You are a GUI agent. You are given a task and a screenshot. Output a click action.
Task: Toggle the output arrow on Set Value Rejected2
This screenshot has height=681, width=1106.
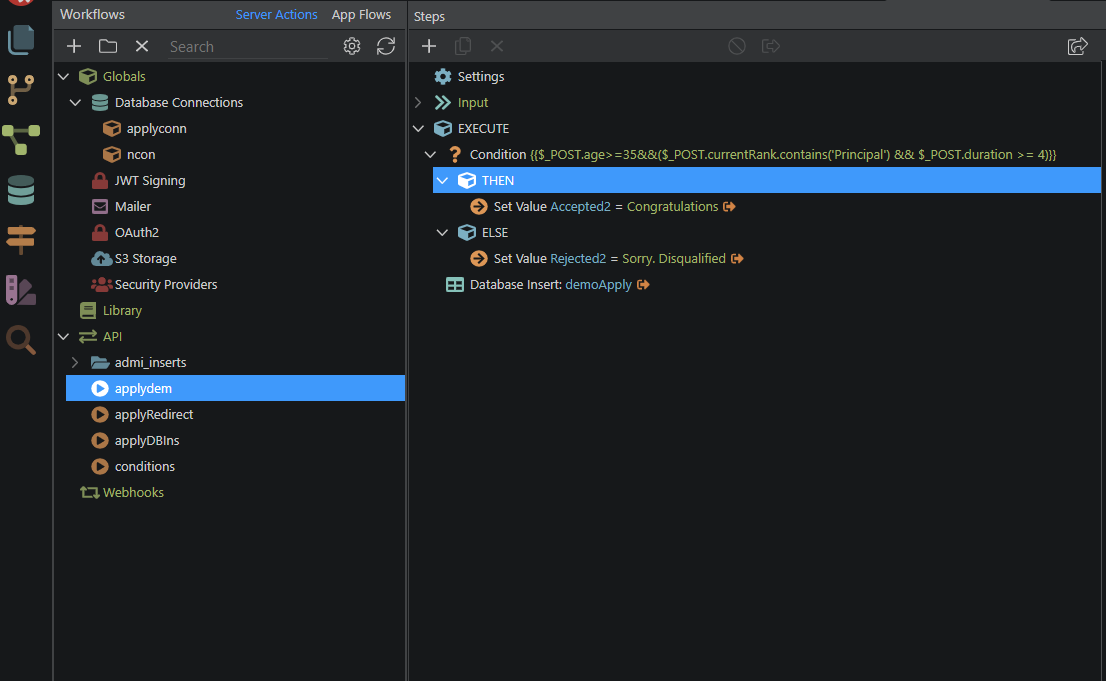pos(737,259)
